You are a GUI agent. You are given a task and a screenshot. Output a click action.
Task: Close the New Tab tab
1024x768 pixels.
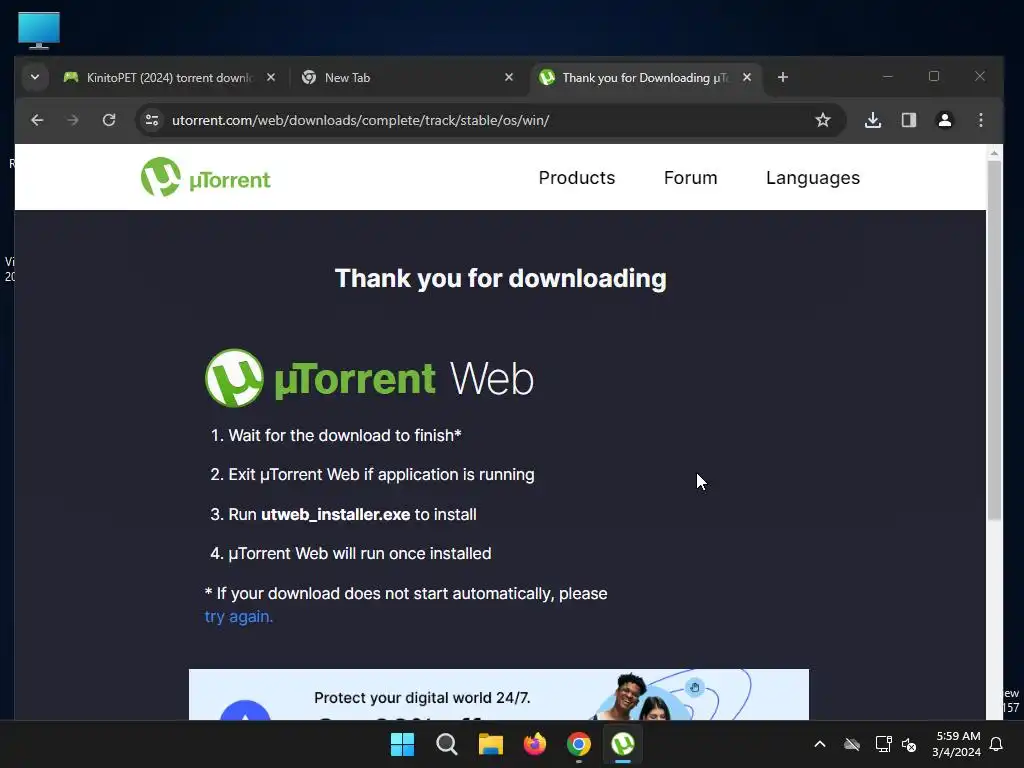click(x=509, y=77)
